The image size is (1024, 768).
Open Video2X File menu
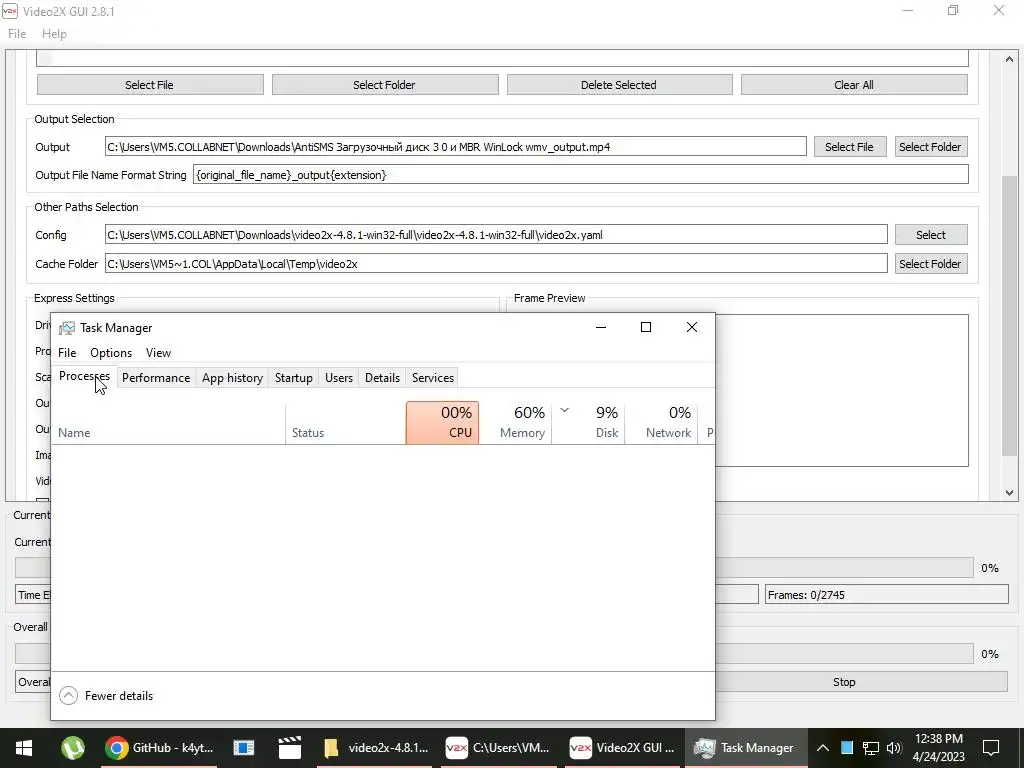[17, 34]
